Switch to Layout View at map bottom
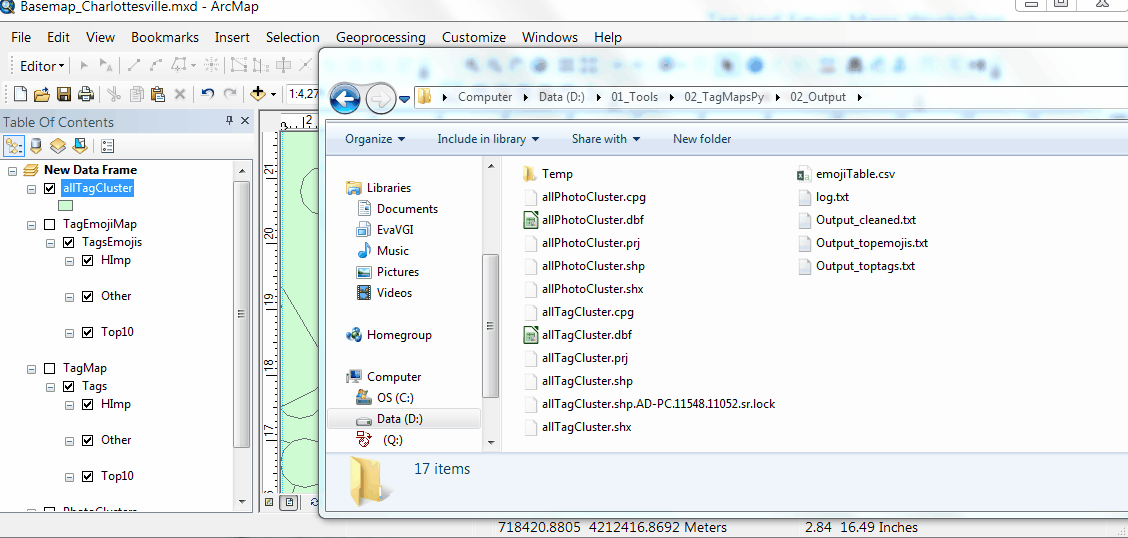The height and width of the screenshot is (538, 1128). coord(290,502)
